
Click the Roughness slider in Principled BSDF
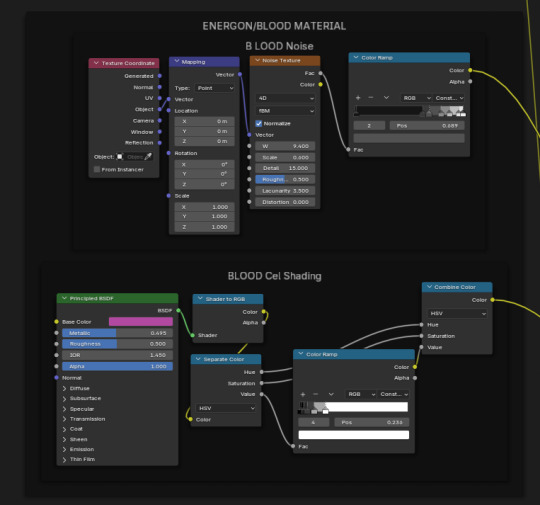pyautogui.click(x=117, y=344)
